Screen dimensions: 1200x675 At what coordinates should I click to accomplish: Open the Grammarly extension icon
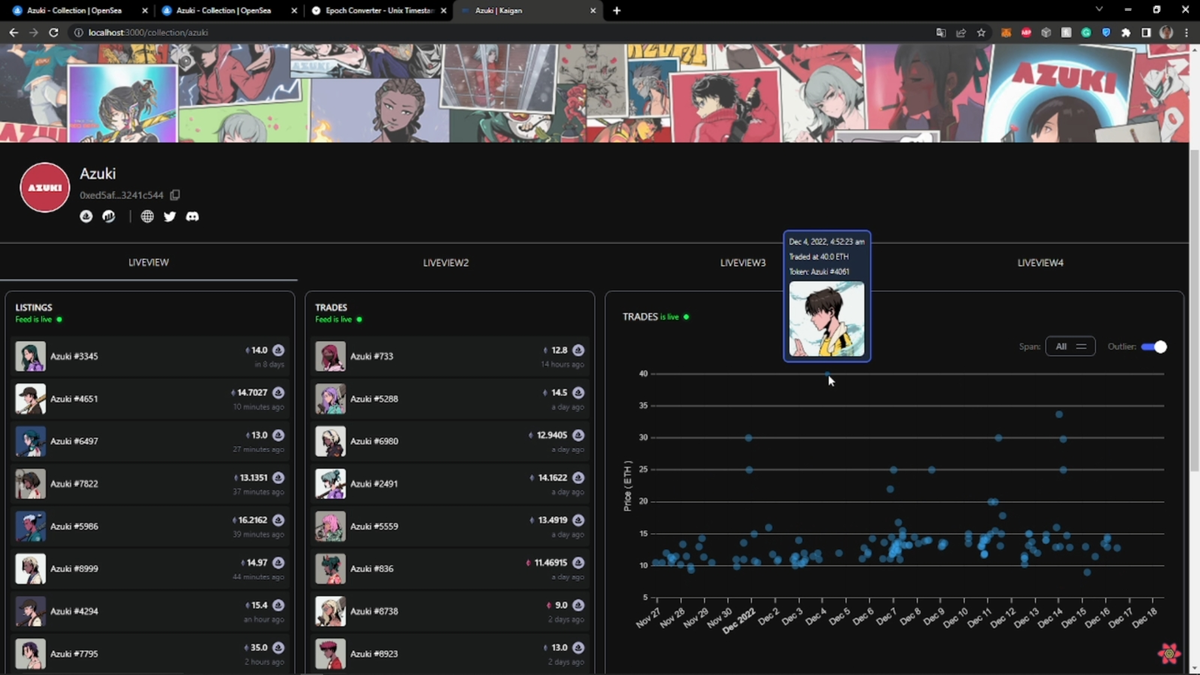click(1087, 33)
